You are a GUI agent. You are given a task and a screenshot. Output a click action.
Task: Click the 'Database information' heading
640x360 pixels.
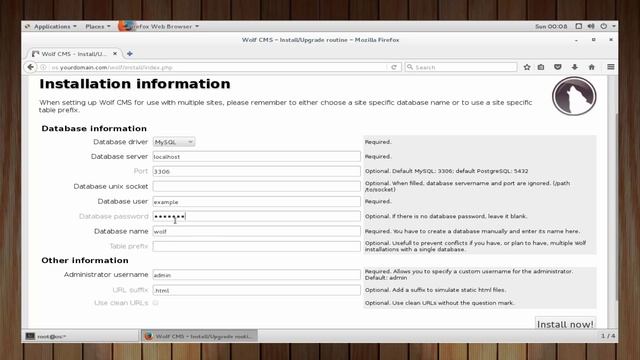click(94, 129)
